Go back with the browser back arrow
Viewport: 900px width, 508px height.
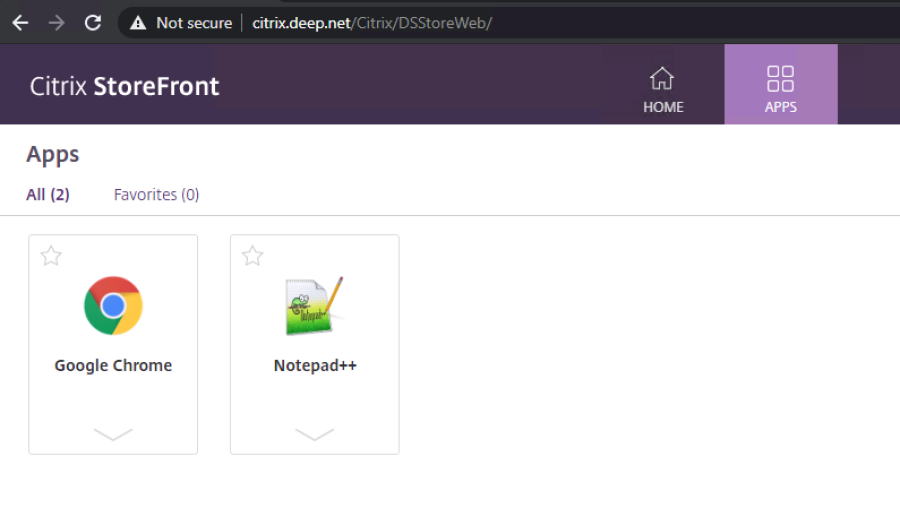tap(20, 23)
